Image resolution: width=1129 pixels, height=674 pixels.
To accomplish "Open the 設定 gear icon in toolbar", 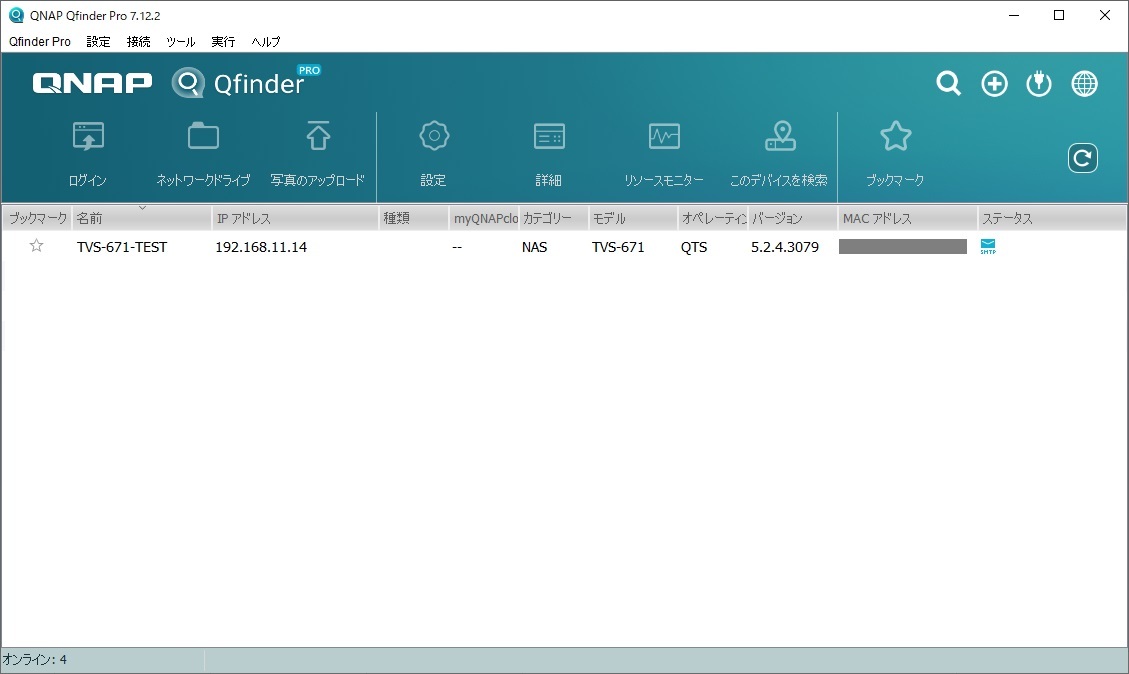I will point(433,136).
